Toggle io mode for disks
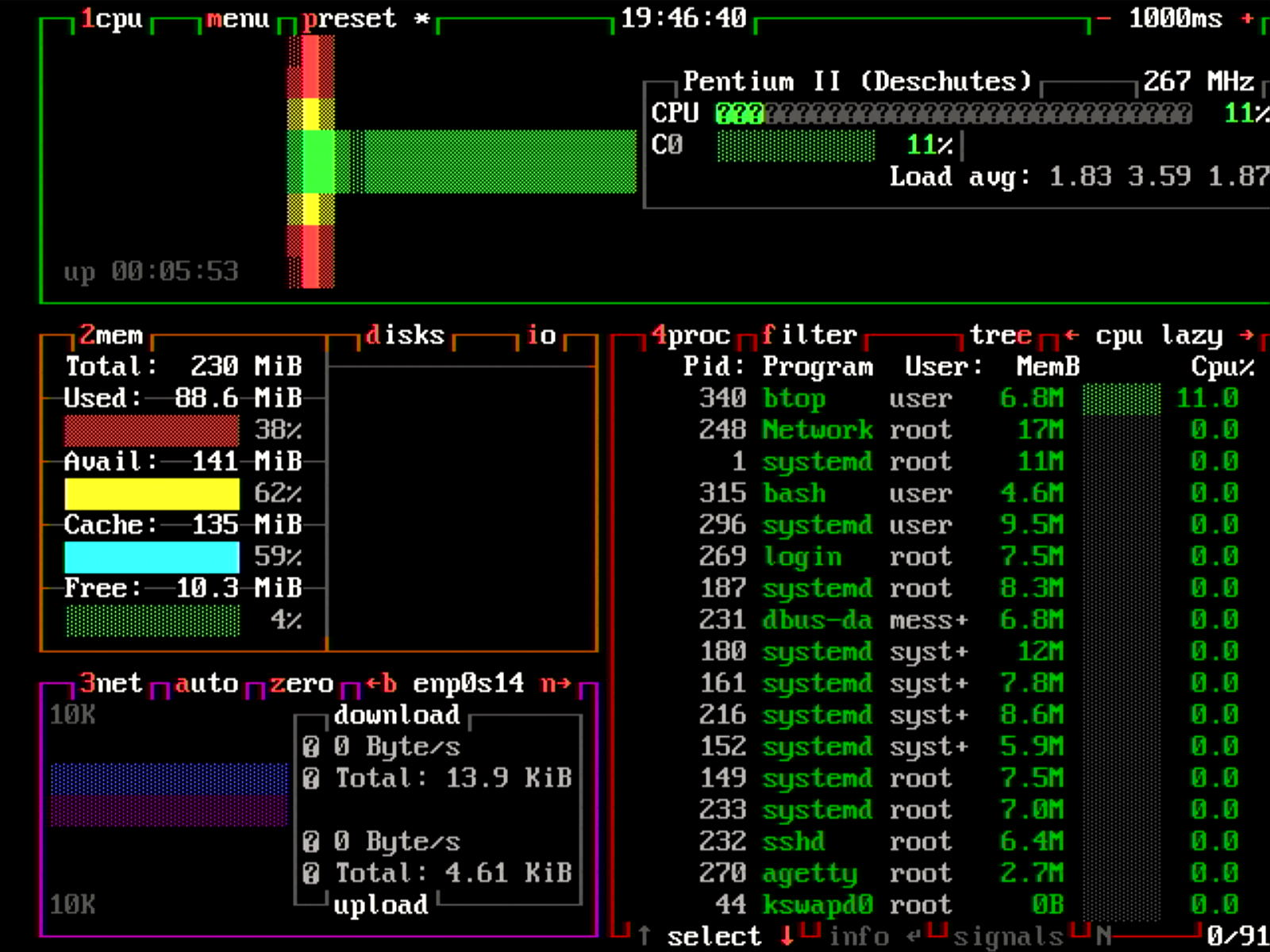 pyautogui.click(x=541, y=335)
